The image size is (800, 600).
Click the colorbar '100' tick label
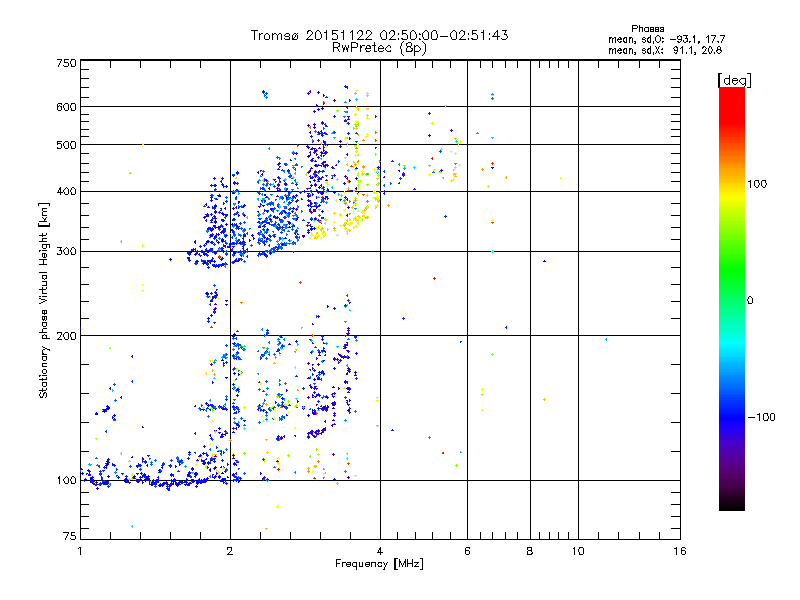tap(757, 184)
